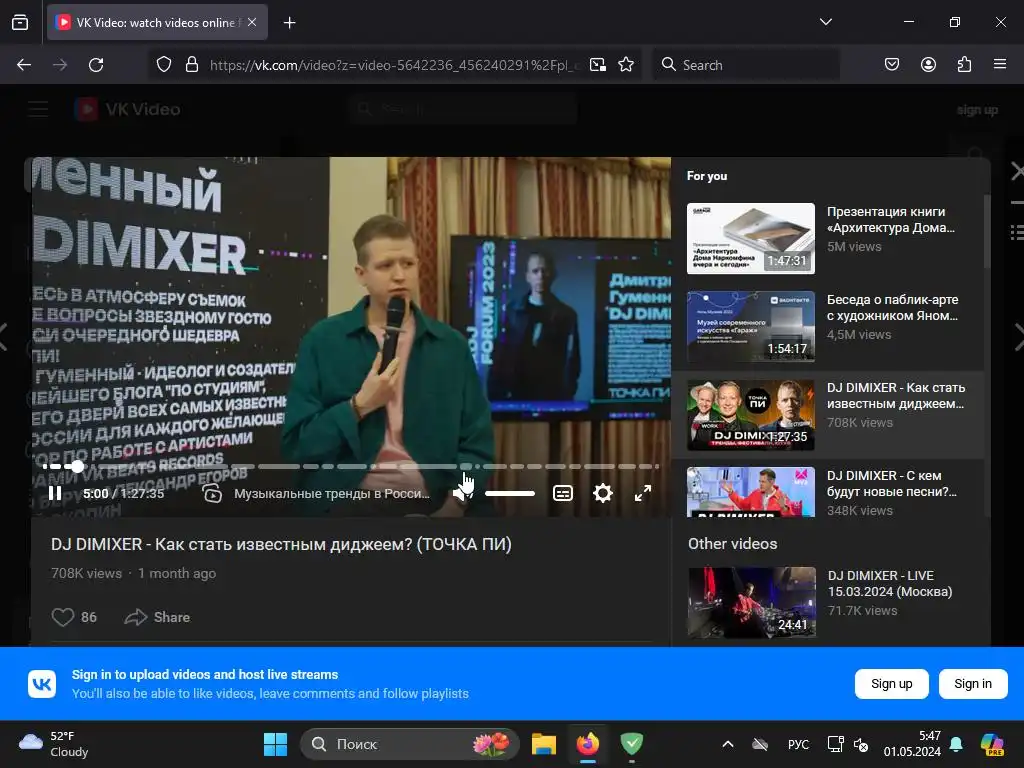Click the Sign up button in banner
This screenshot has width=1024, height=768.
(891, 684)
